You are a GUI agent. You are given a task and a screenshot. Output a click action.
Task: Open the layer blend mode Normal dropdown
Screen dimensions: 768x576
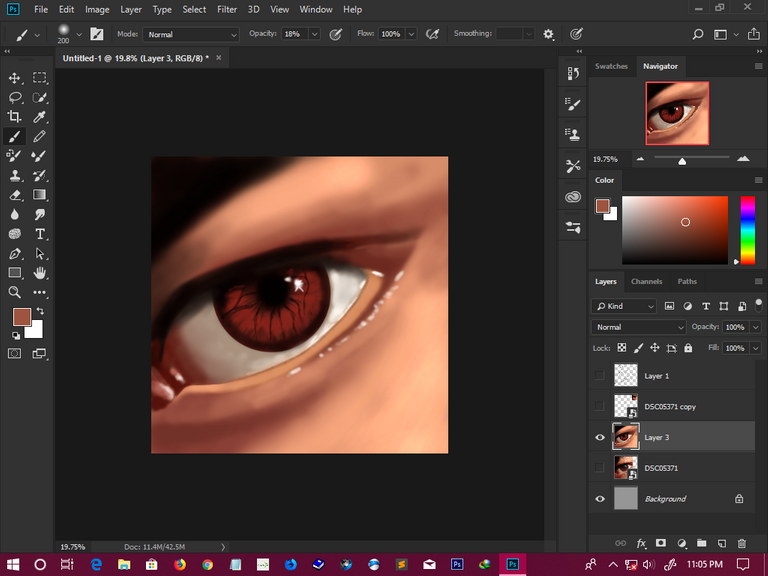pyautogui.click(x=638, y=327)
